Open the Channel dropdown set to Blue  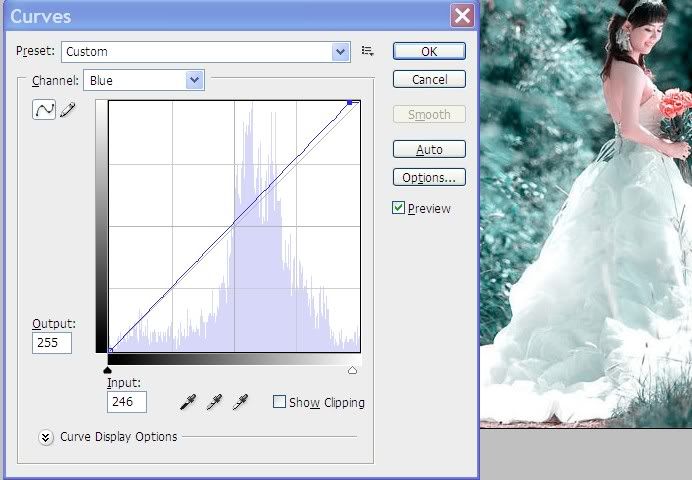144,80
